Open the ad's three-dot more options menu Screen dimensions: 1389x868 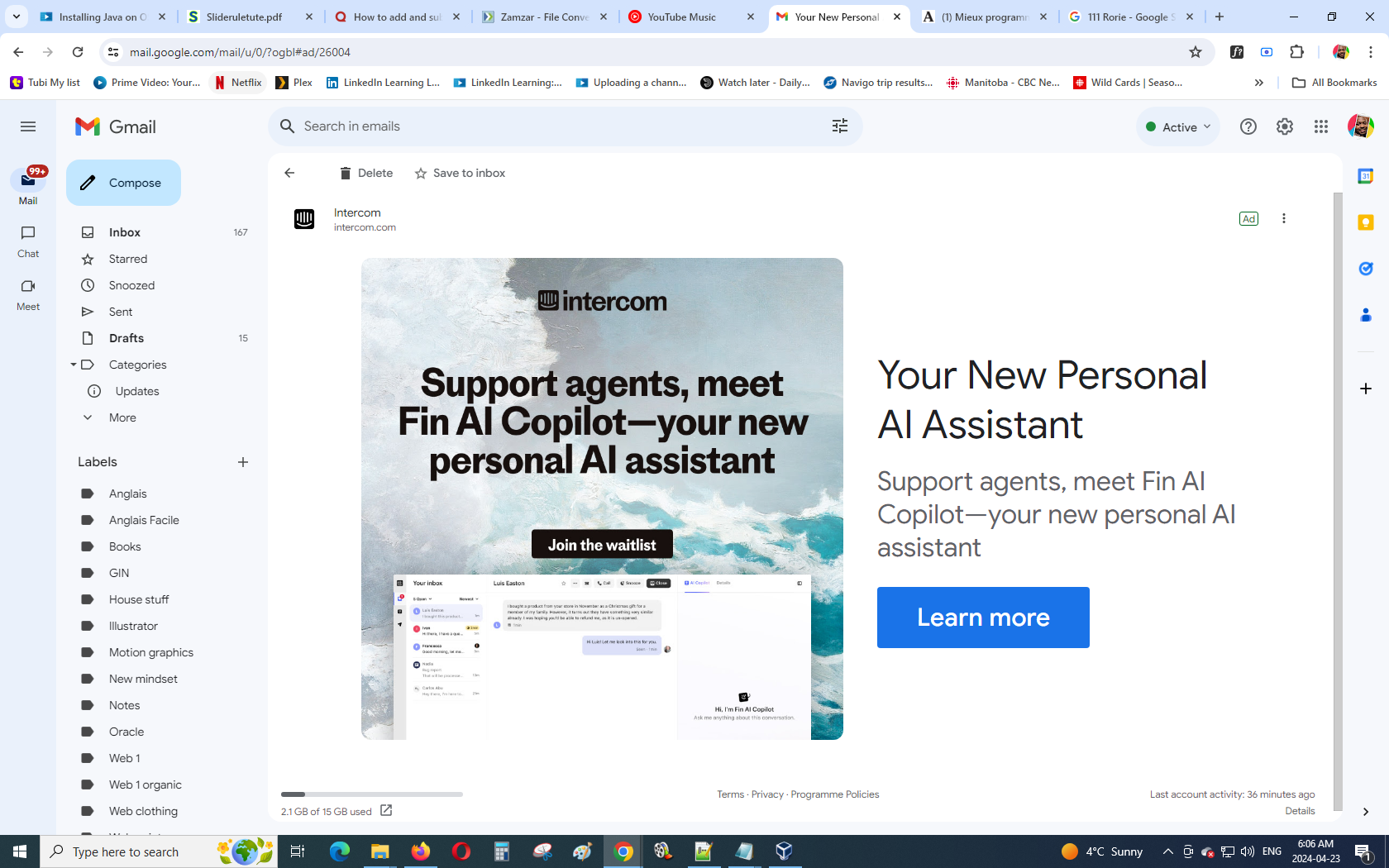(1284, 218)
